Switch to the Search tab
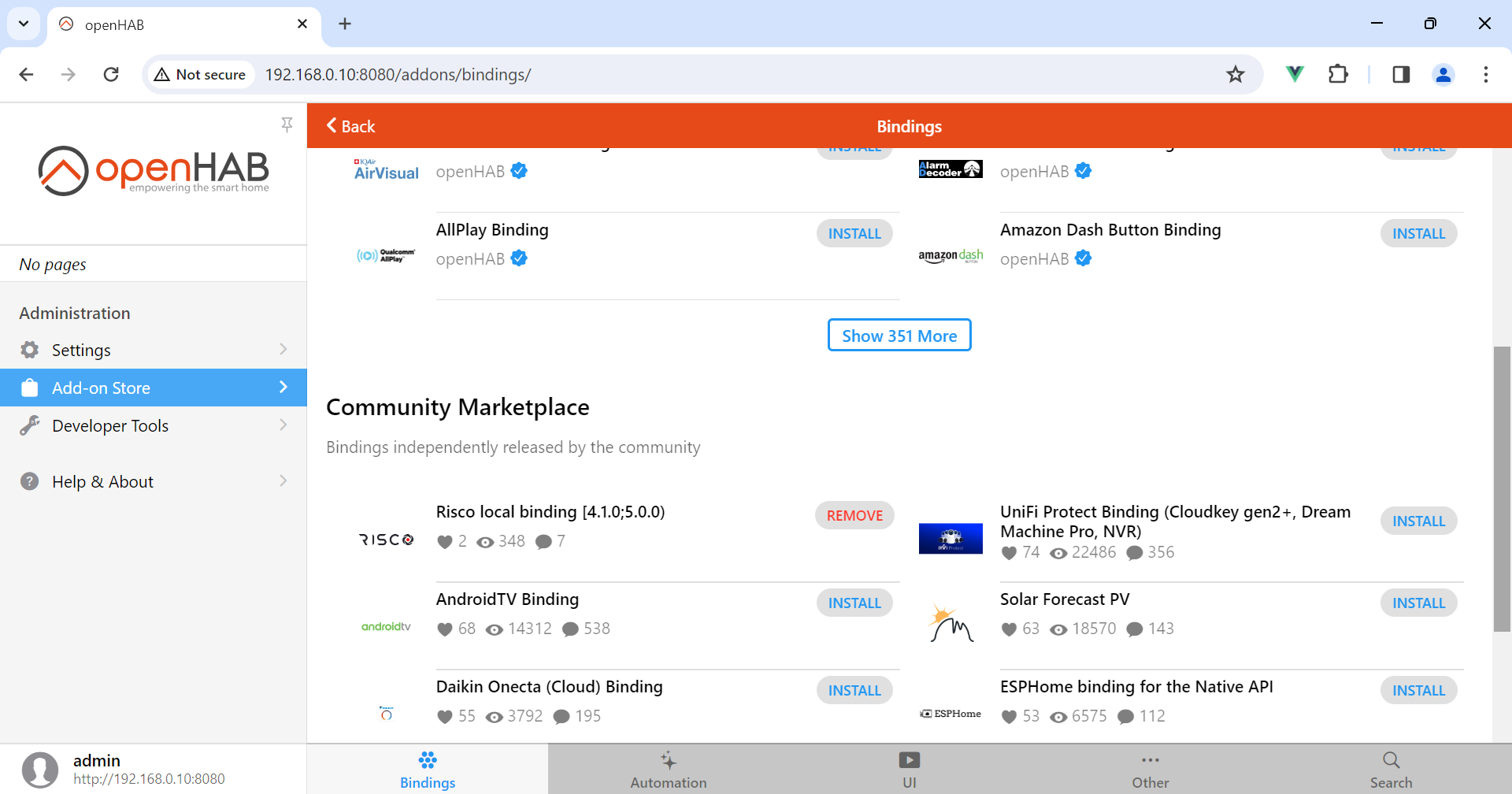Image resolution: width=1512 pixels, height=794 pixels. [1391, 769]
